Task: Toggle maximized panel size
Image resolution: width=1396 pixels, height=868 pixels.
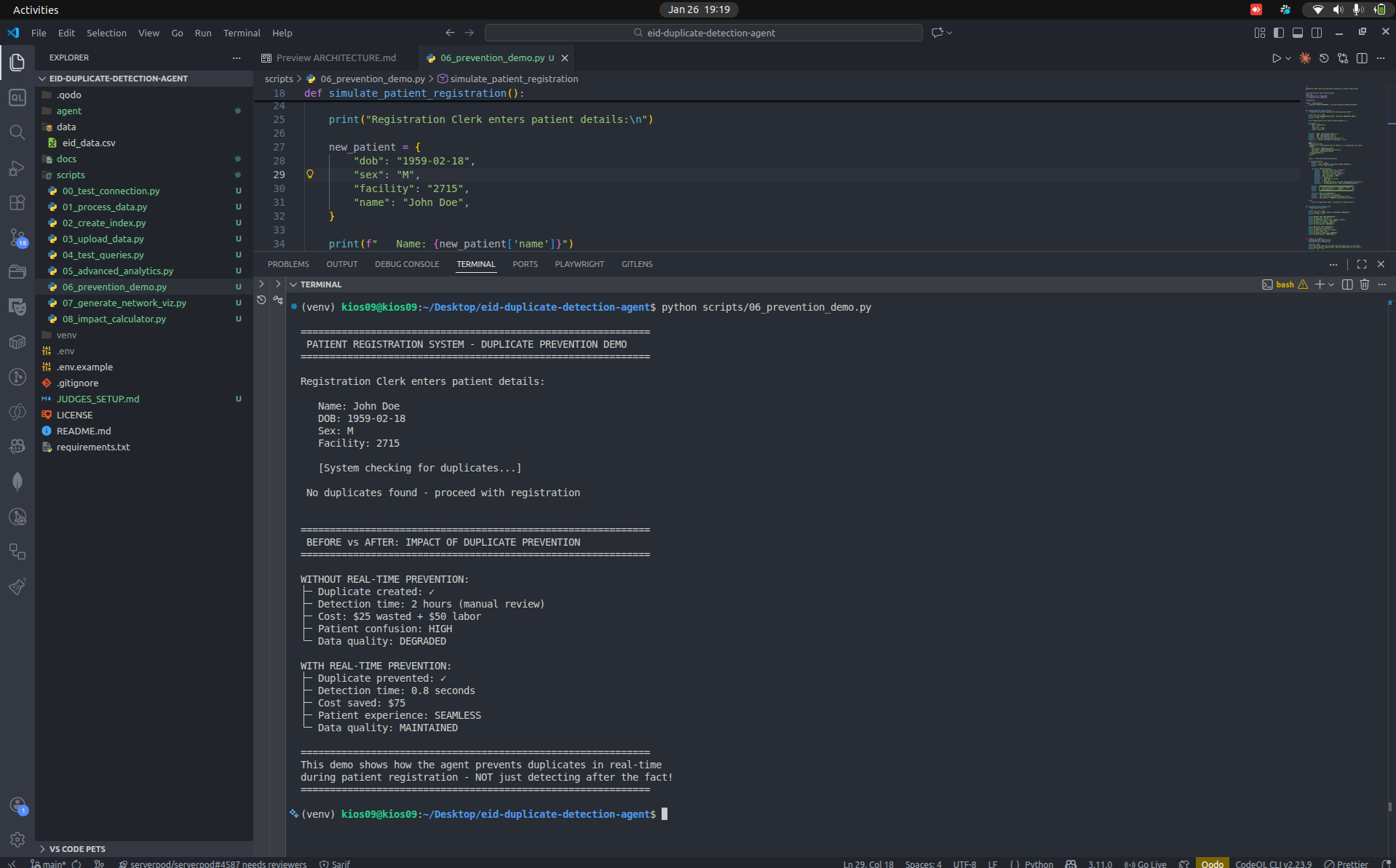Action: (1362, 264)
